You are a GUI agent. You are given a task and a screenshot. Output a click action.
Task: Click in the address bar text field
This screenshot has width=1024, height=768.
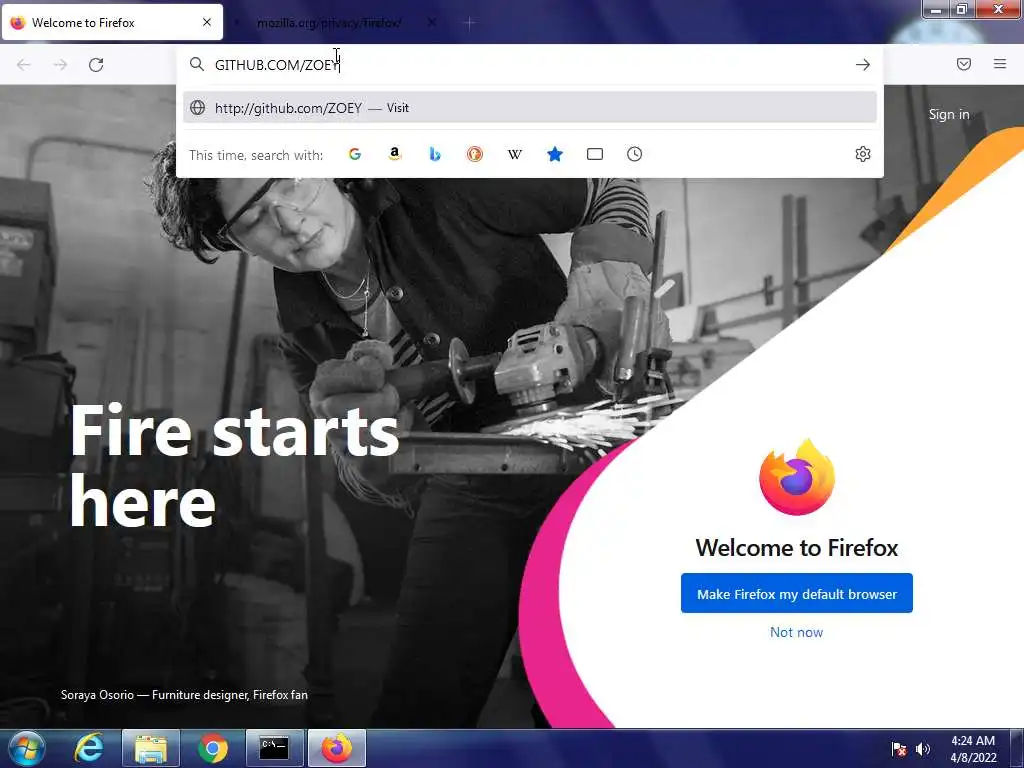(529, 65)
